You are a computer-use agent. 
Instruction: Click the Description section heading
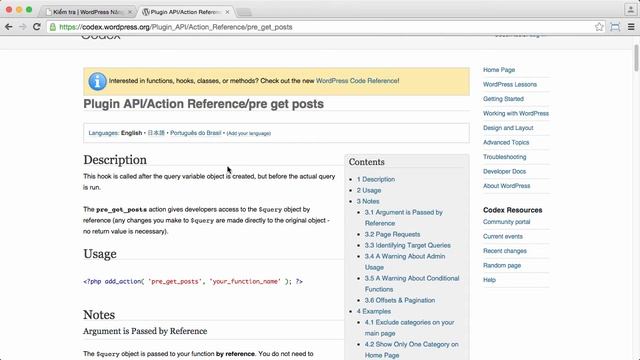(x=115, y=160)
